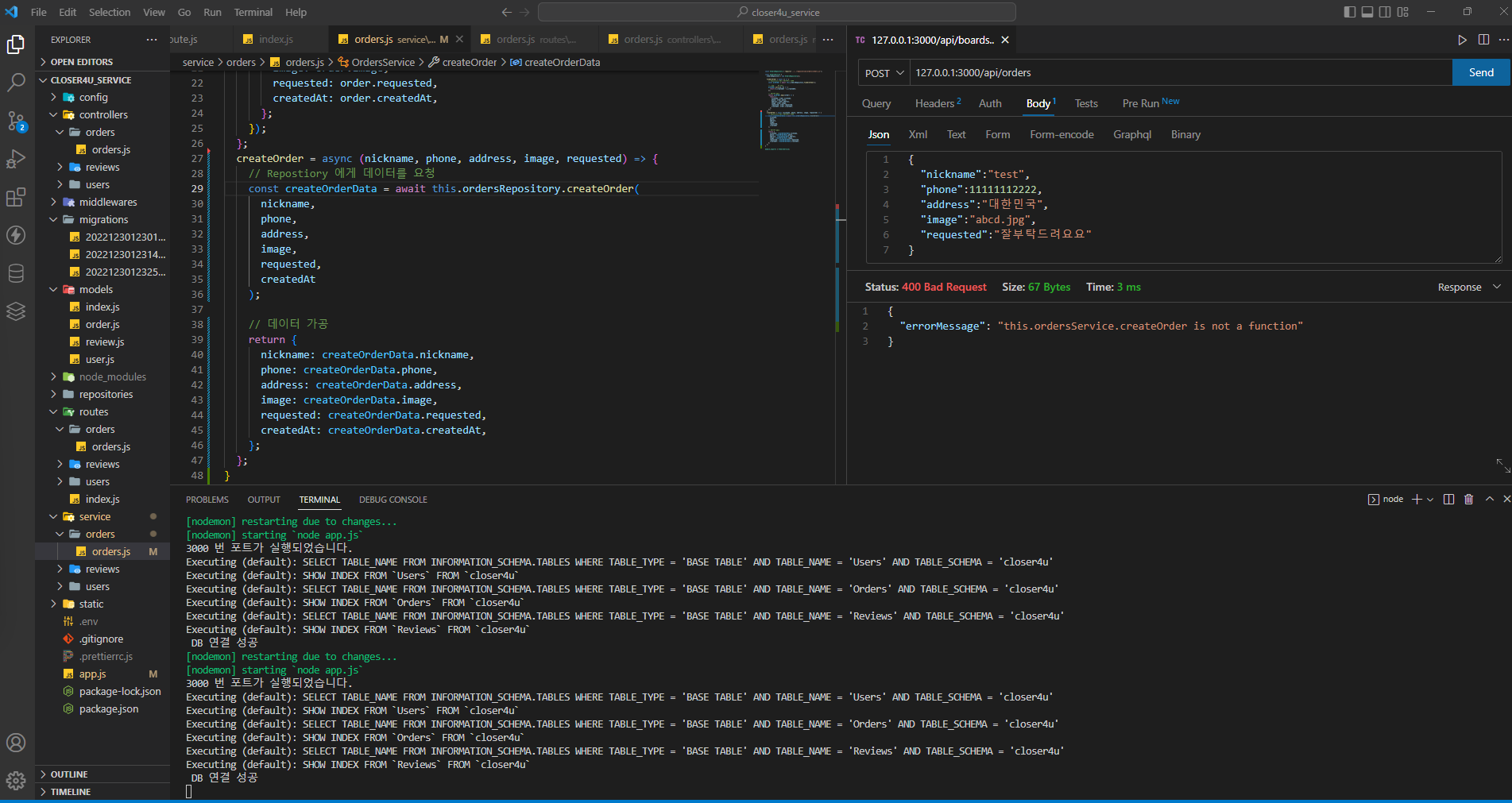This screenshot has width=1512, height=803.
Task: Open the Search view in activity bar
Action: pyautogui.click(x=16, y=82)
